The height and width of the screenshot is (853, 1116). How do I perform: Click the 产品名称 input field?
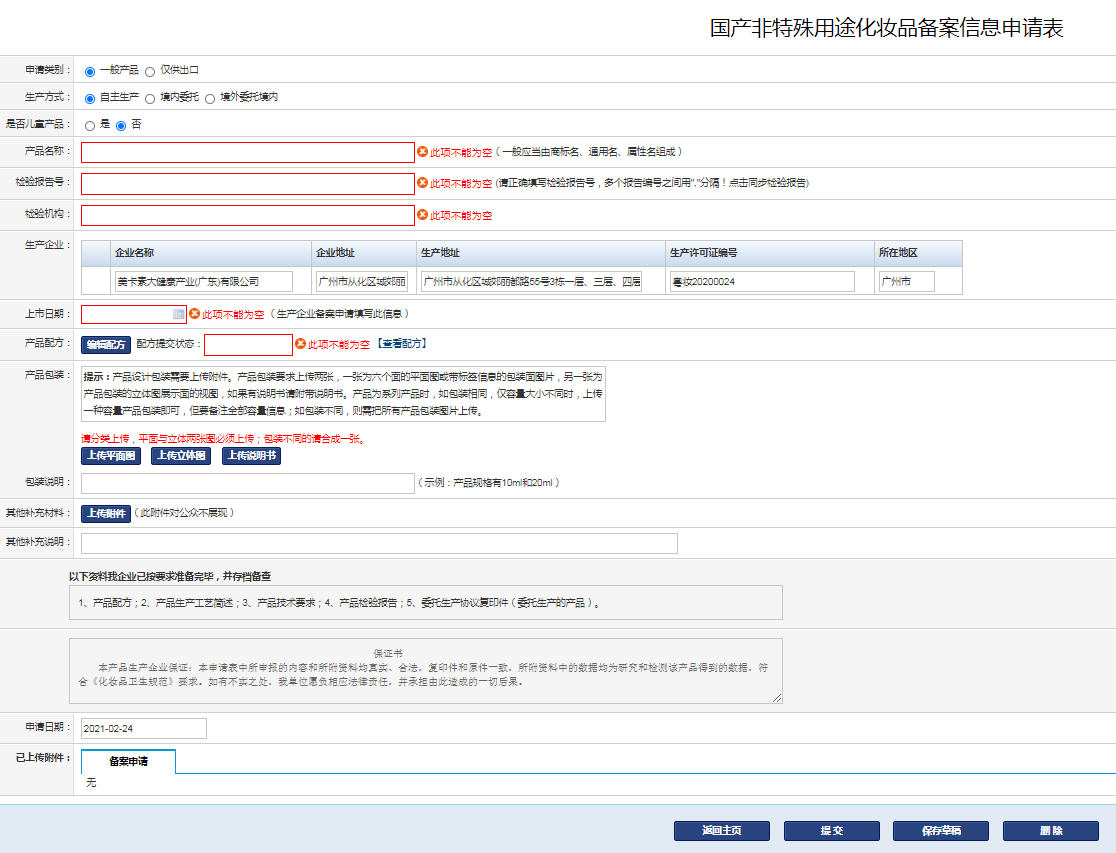[248, 152]
